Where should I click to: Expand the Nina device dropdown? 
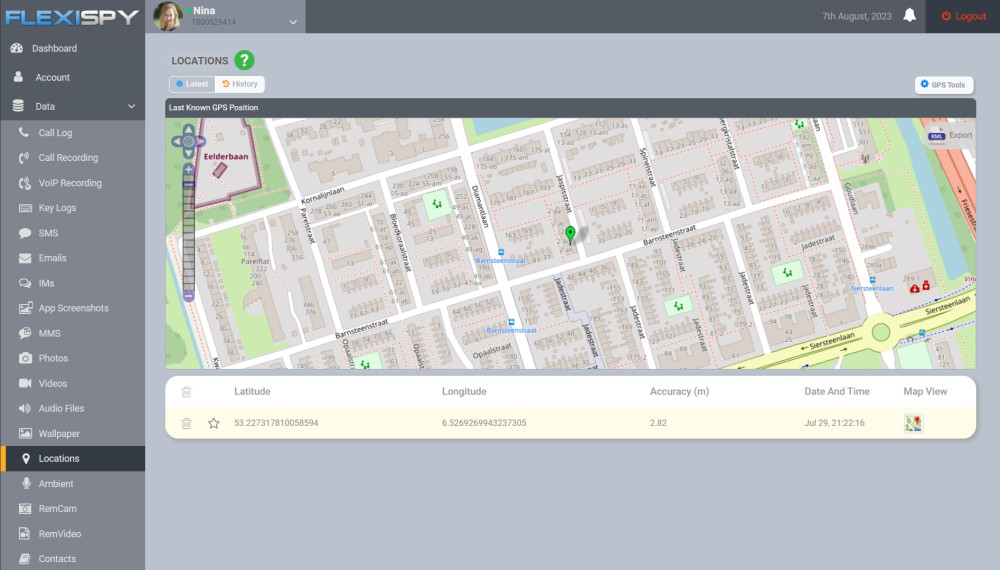coord(293,21)
